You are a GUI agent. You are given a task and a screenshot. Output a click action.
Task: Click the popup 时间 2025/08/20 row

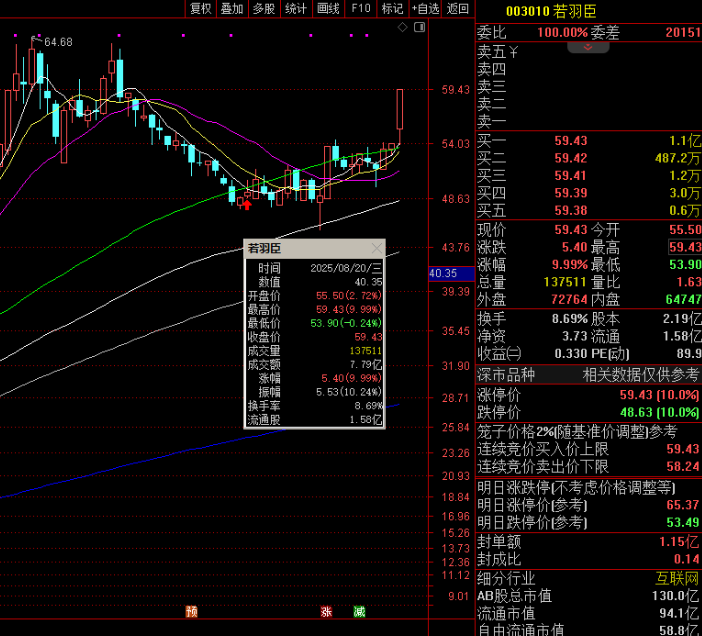coord(315,268)
